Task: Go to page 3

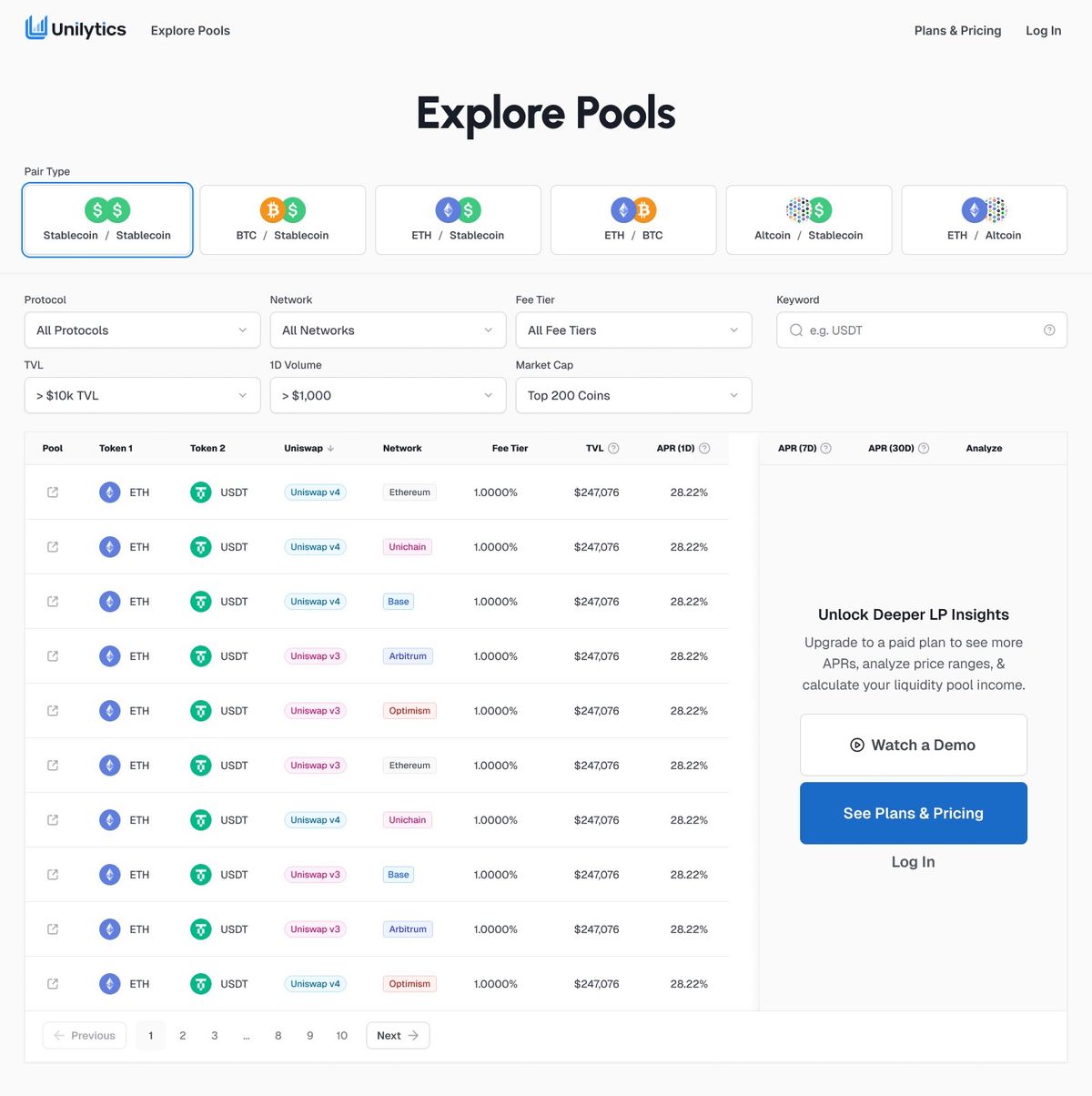Action: [x=215, y=1036]
